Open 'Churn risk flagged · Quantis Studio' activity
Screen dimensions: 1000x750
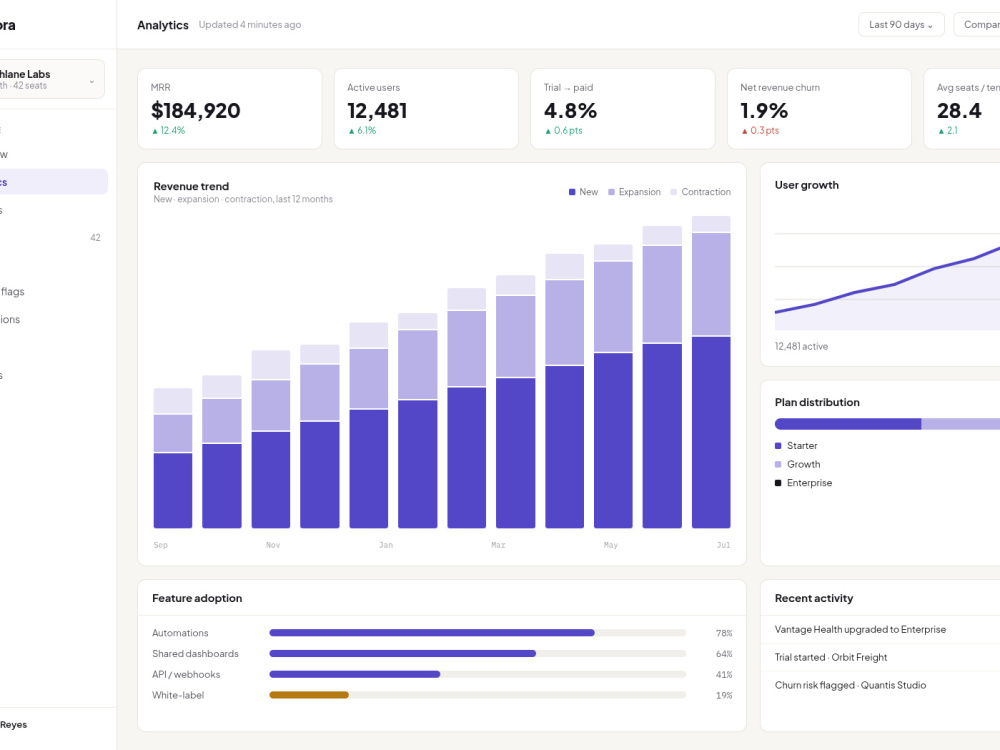pos(880,685)
